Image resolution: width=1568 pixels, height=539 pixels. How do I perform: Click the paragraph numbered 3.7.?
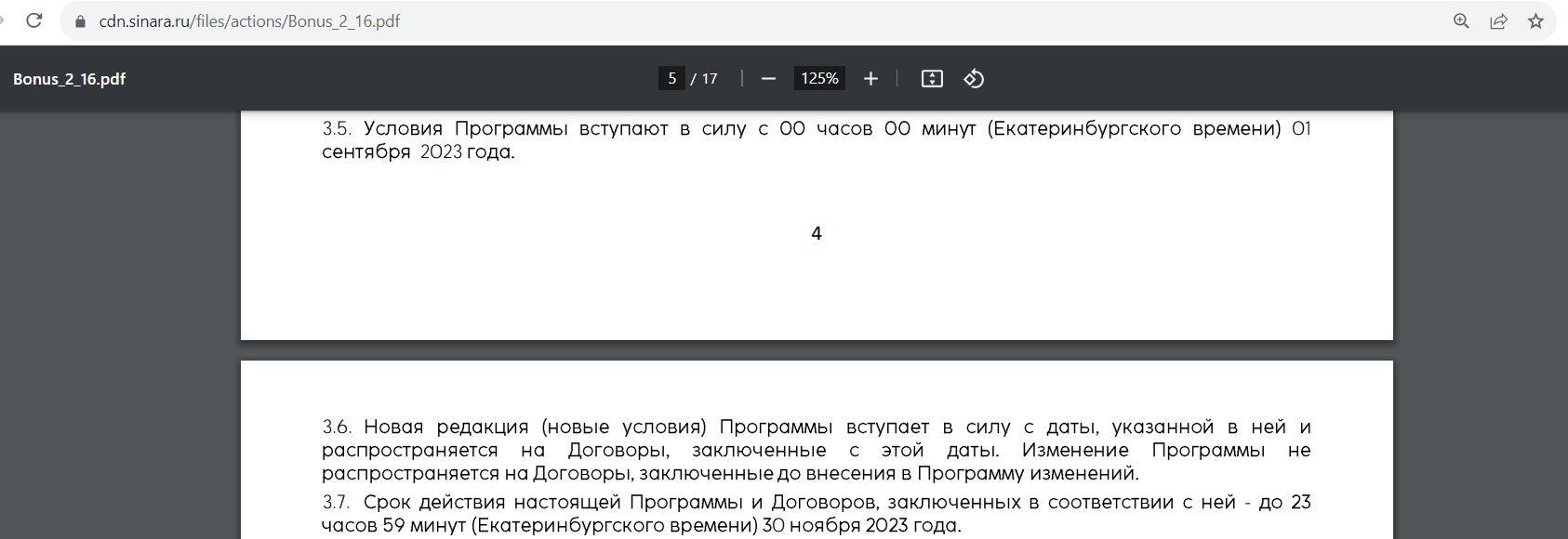[x=817, y=514]
